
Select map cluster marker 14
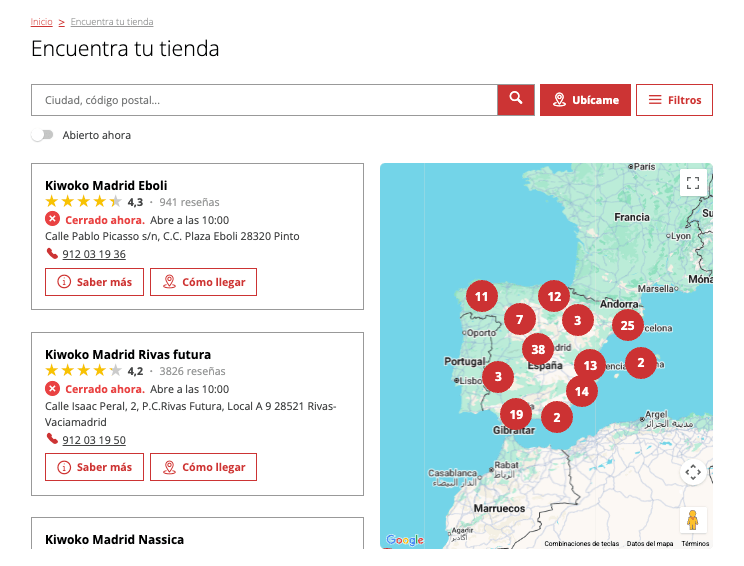click(582, 391)
